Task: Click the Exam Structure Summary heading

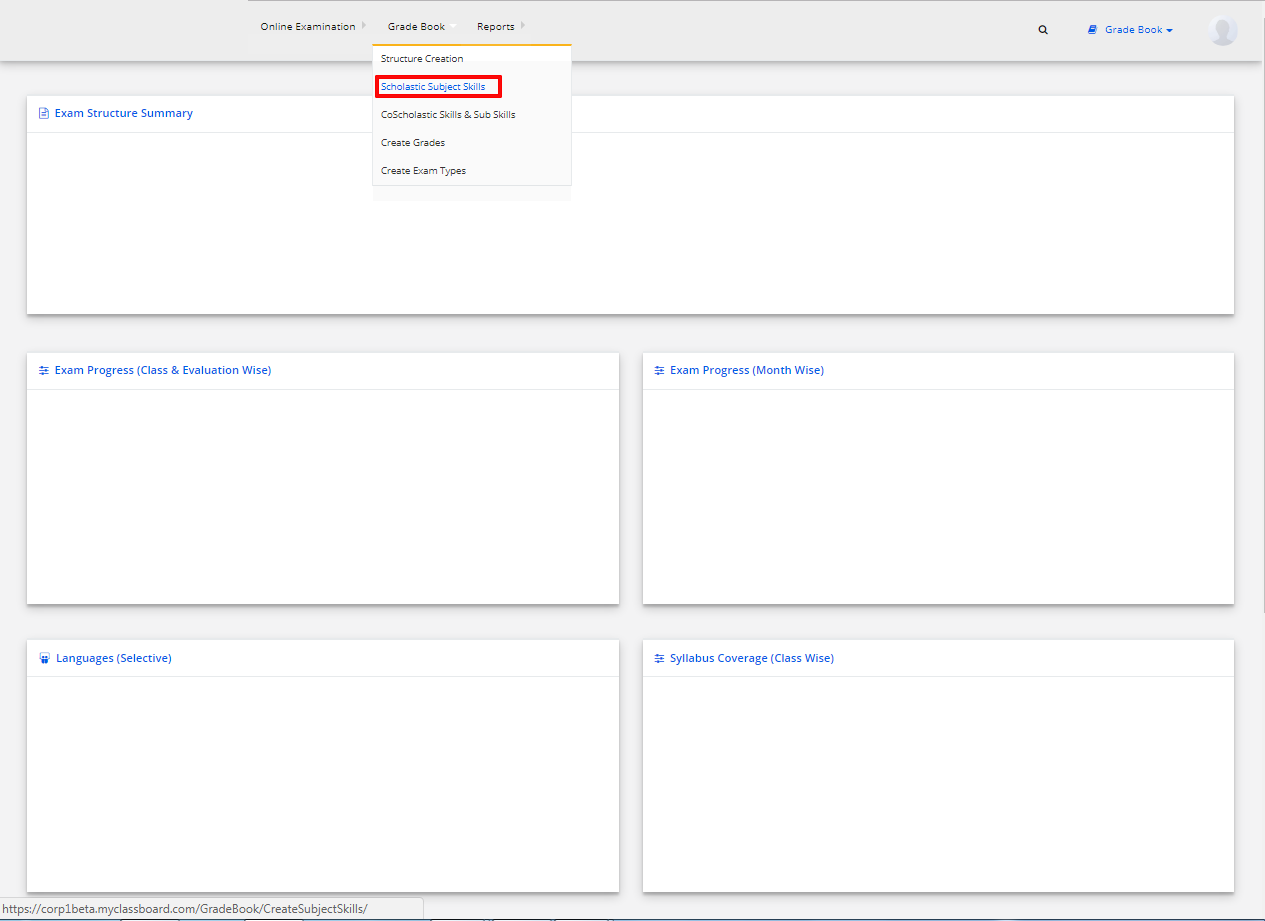Action: tap(124, 113)
